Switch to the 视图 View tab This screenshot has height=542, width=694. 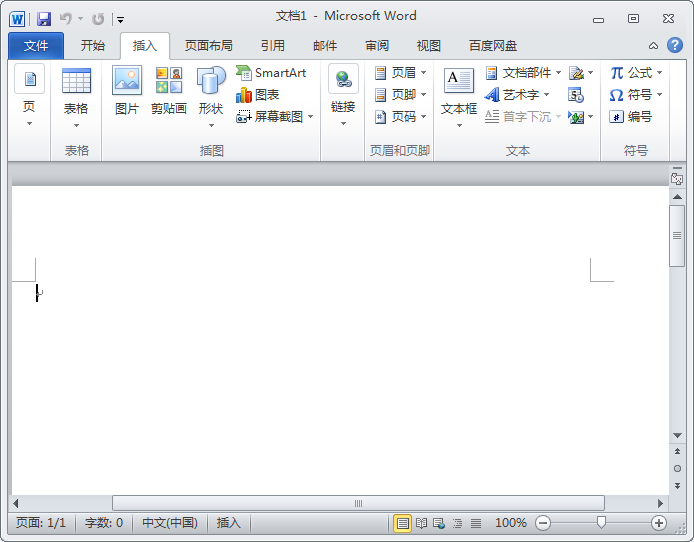pyautogui.click(x=429, y=46)
